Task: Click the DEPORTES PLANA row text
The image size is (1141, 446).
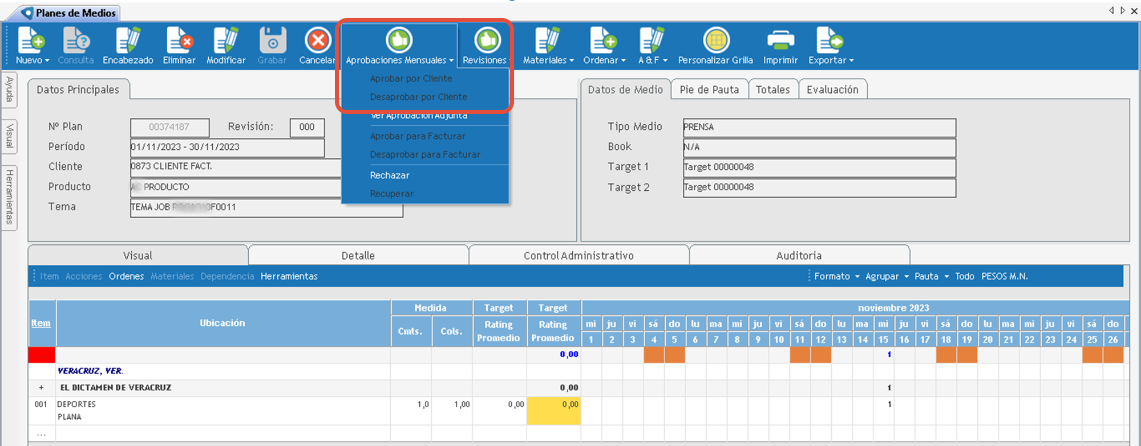Action: 76,411
